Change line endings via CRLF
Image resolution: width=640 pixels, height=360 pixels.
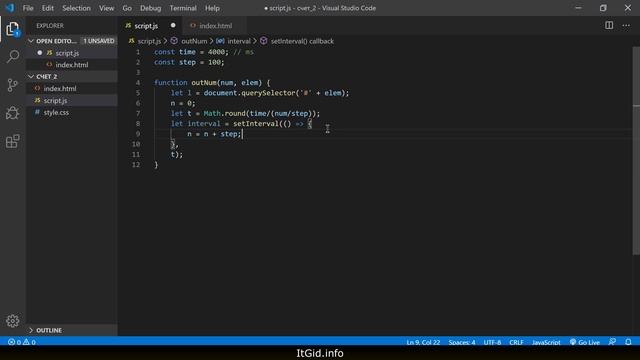pos(516,342)
